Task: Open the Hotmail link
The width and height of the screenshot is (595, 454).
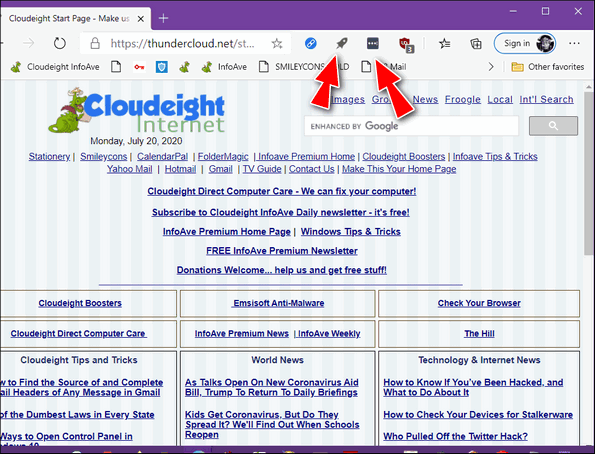Action: point(180,169)
